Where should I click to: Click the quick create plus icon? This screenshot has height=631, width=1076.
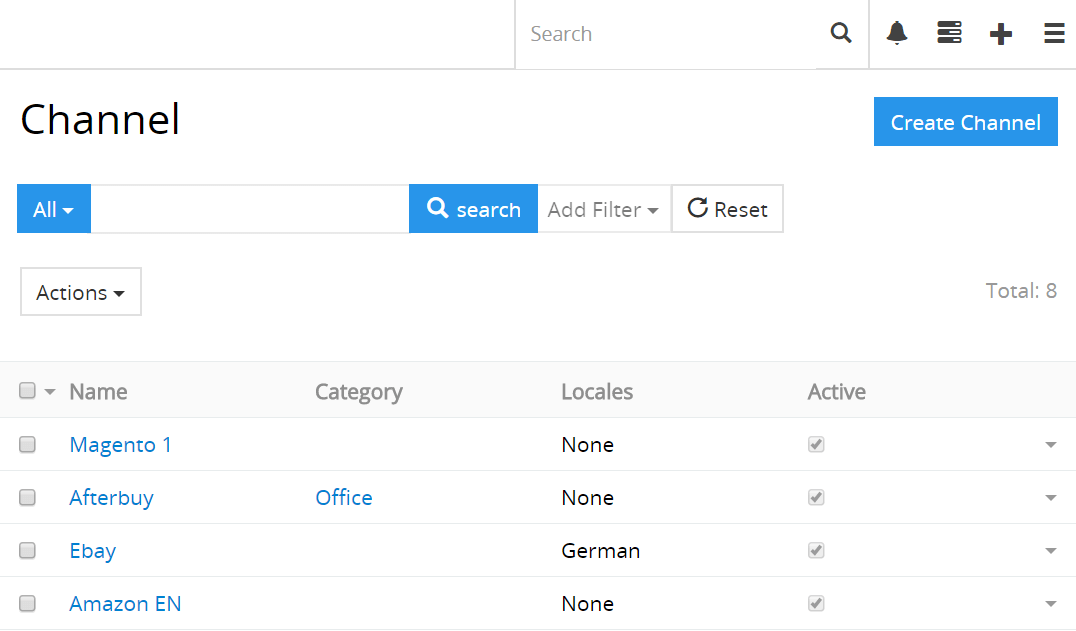pyautogui.click(x=1000, y=34)
